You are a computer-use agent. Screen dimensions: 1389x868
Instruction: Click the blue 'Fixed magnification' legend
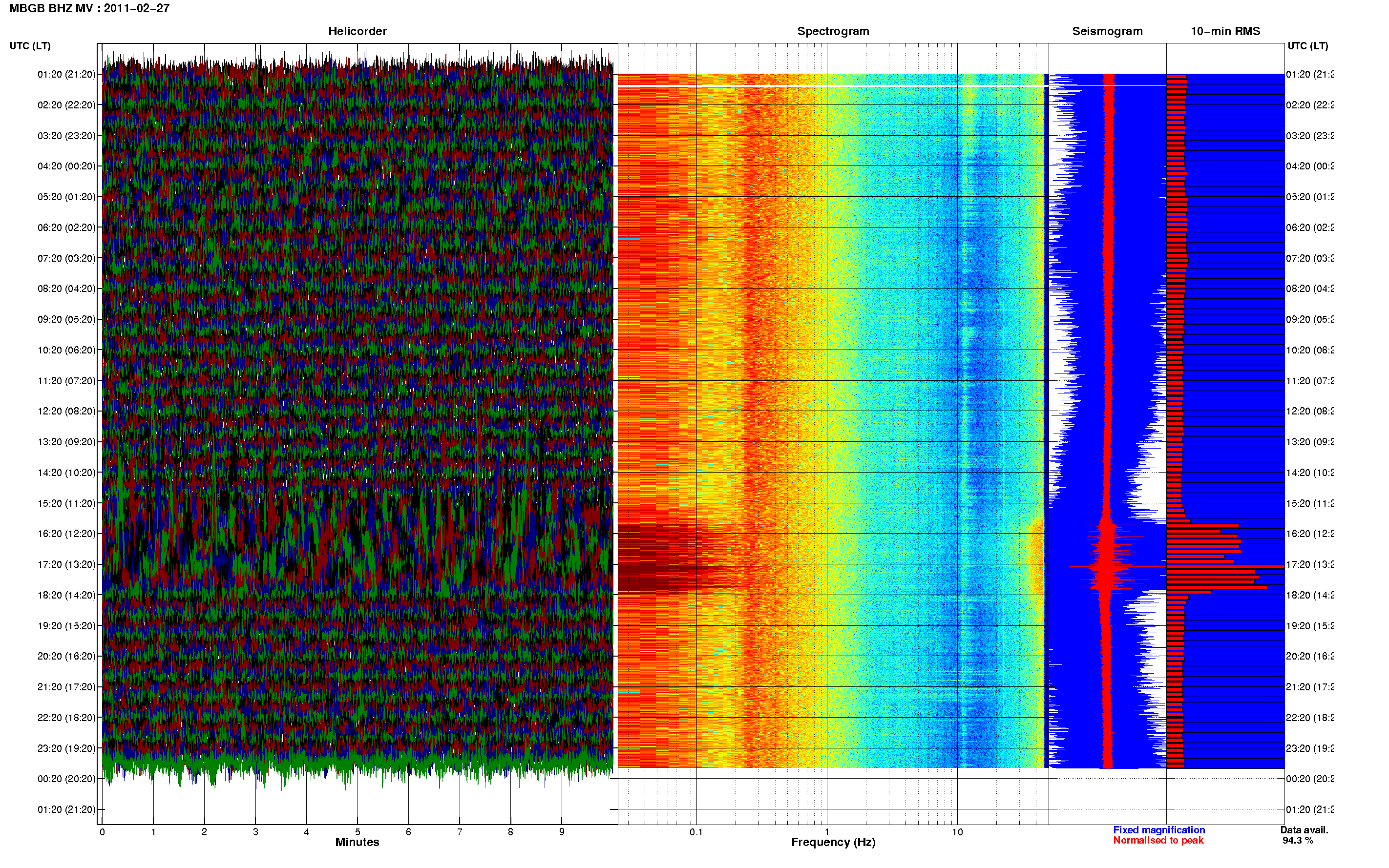[x=1159, y=830]
